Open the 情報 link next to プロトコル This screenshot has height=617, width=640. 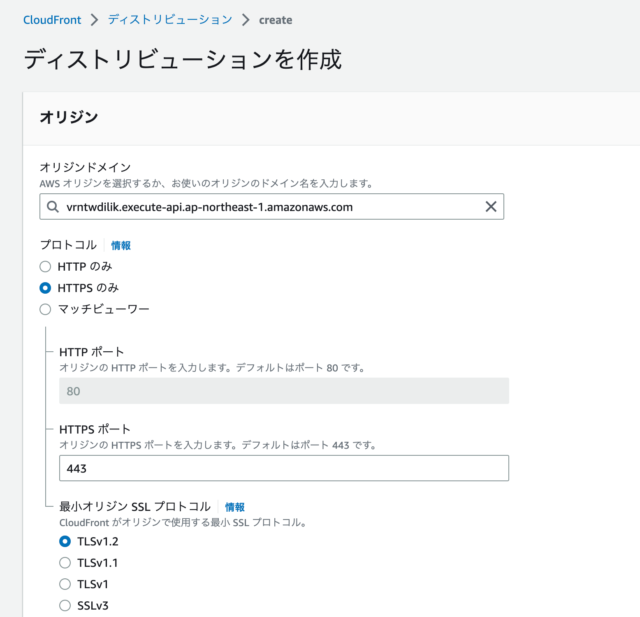[121, 245]
